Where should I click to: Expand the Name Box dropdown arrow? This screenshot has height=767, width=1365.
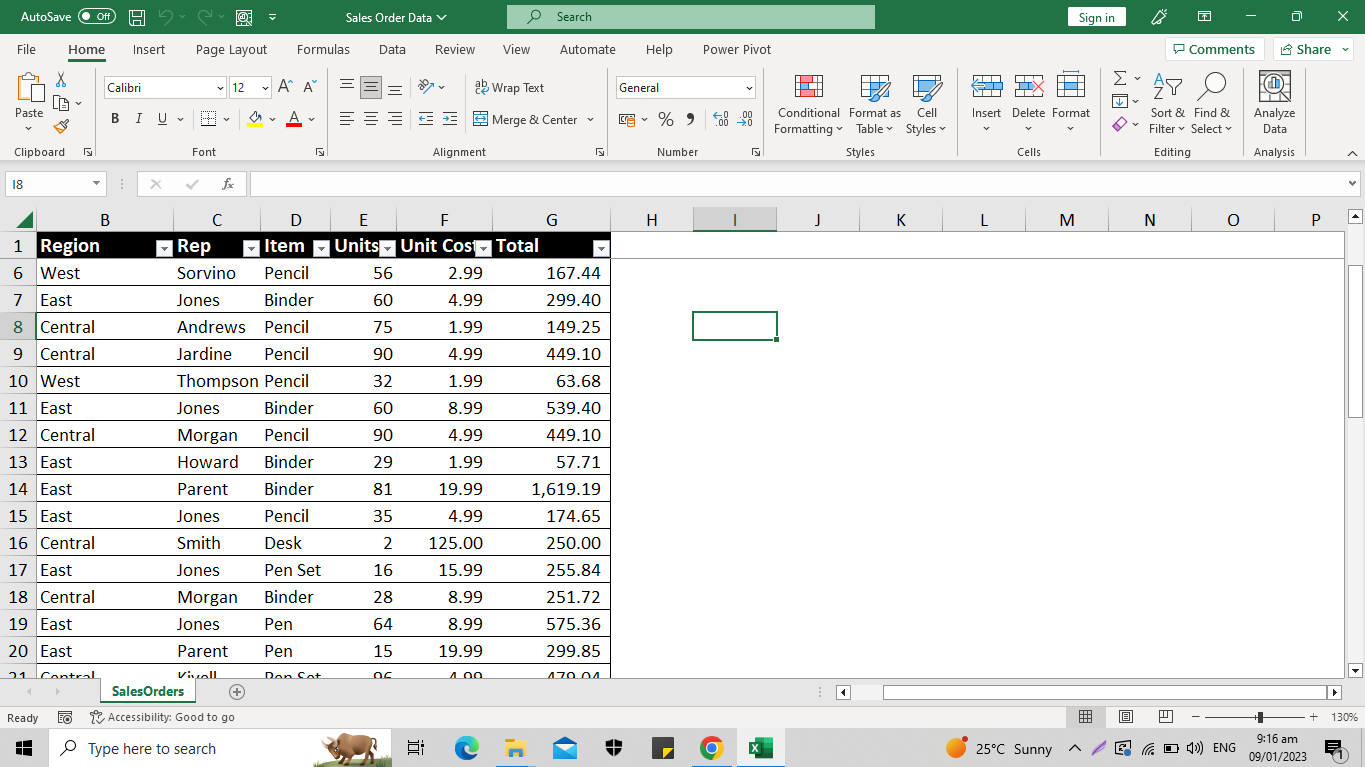[97, 184]
